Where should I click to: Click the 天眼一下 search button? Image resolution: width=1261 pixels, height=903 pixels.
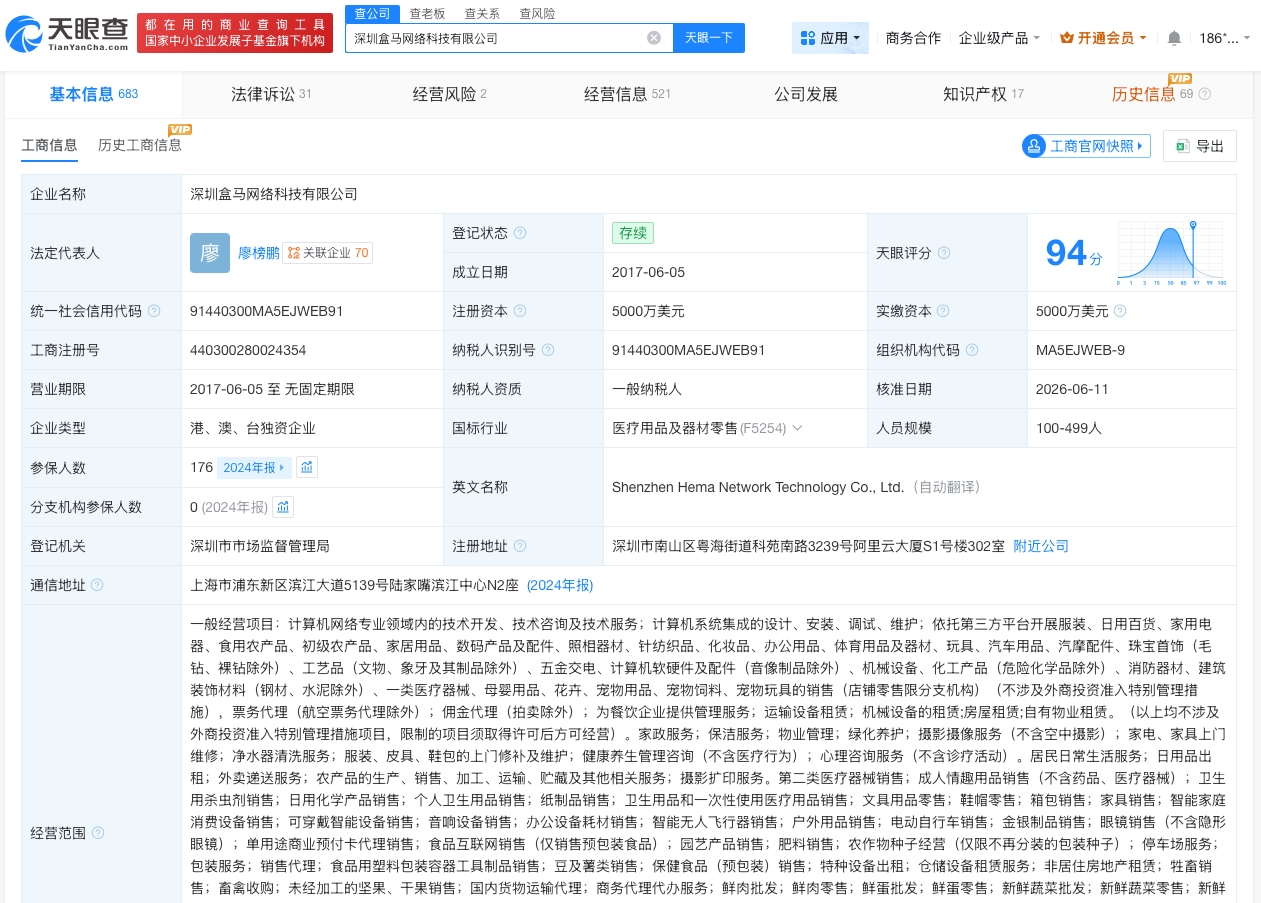(709, 38)
